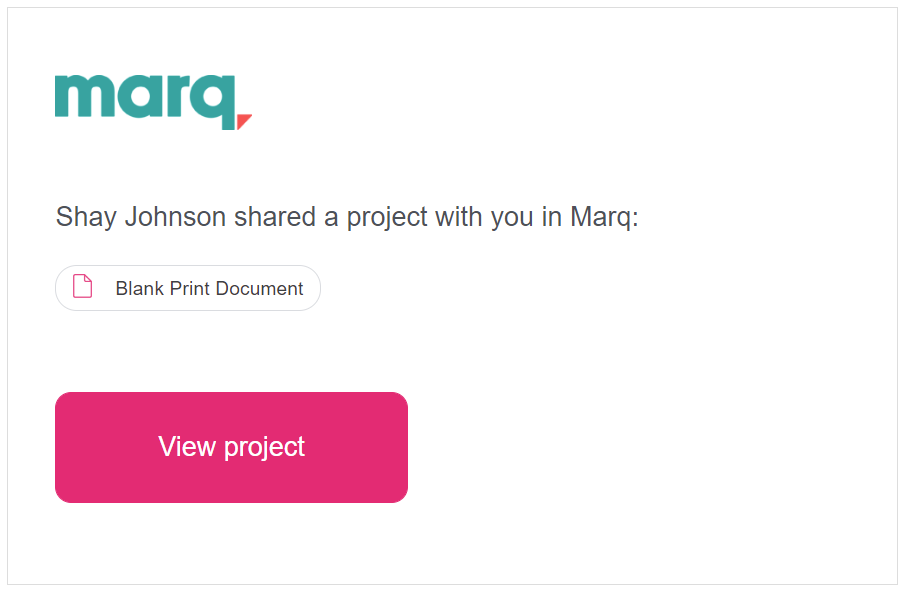Image resolution: width=905 pixels, height=591 pixels.
Task: Click the letter a in marq logo
Action: [137, 97]
